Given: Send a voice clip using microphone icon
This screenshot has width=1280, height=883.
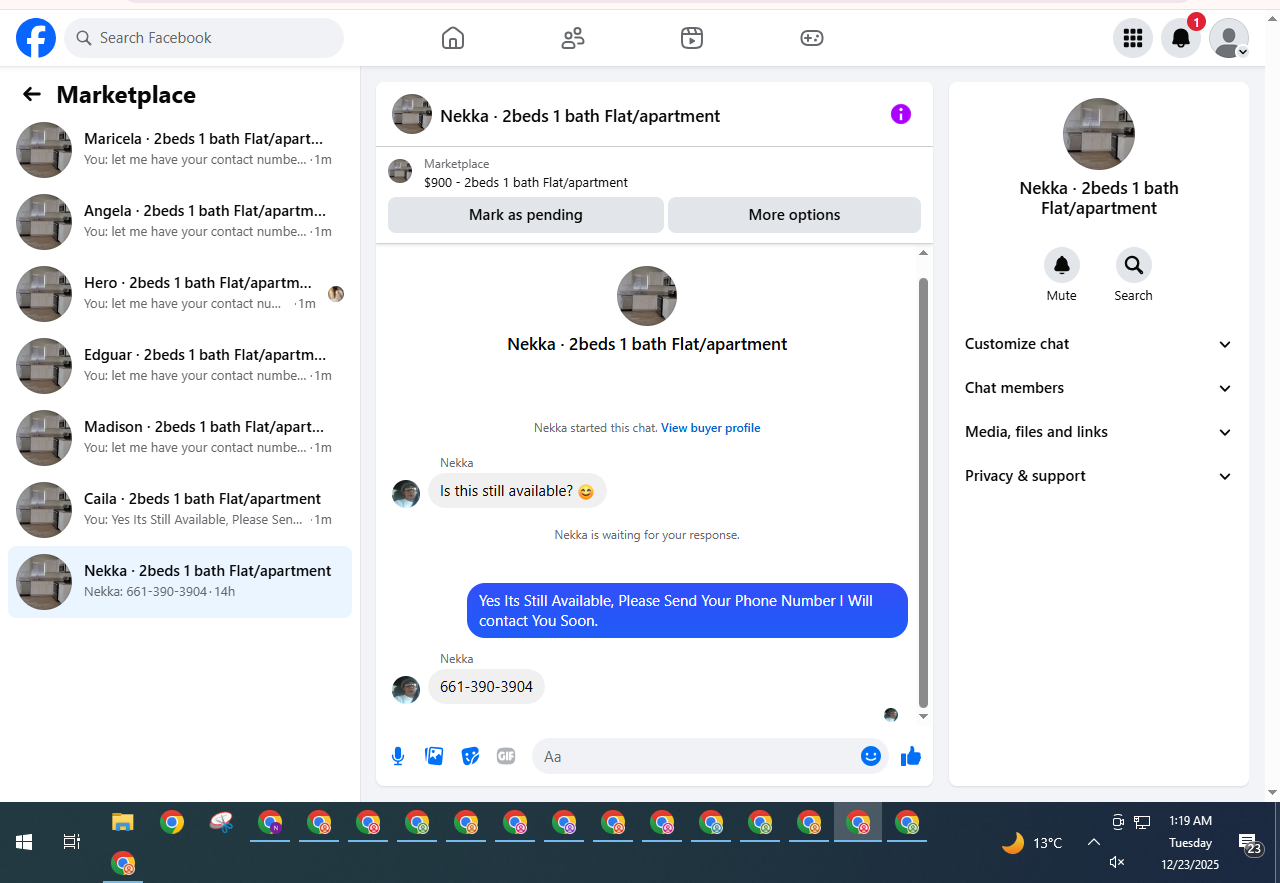Looking at the screenshot, I should 398,756.
